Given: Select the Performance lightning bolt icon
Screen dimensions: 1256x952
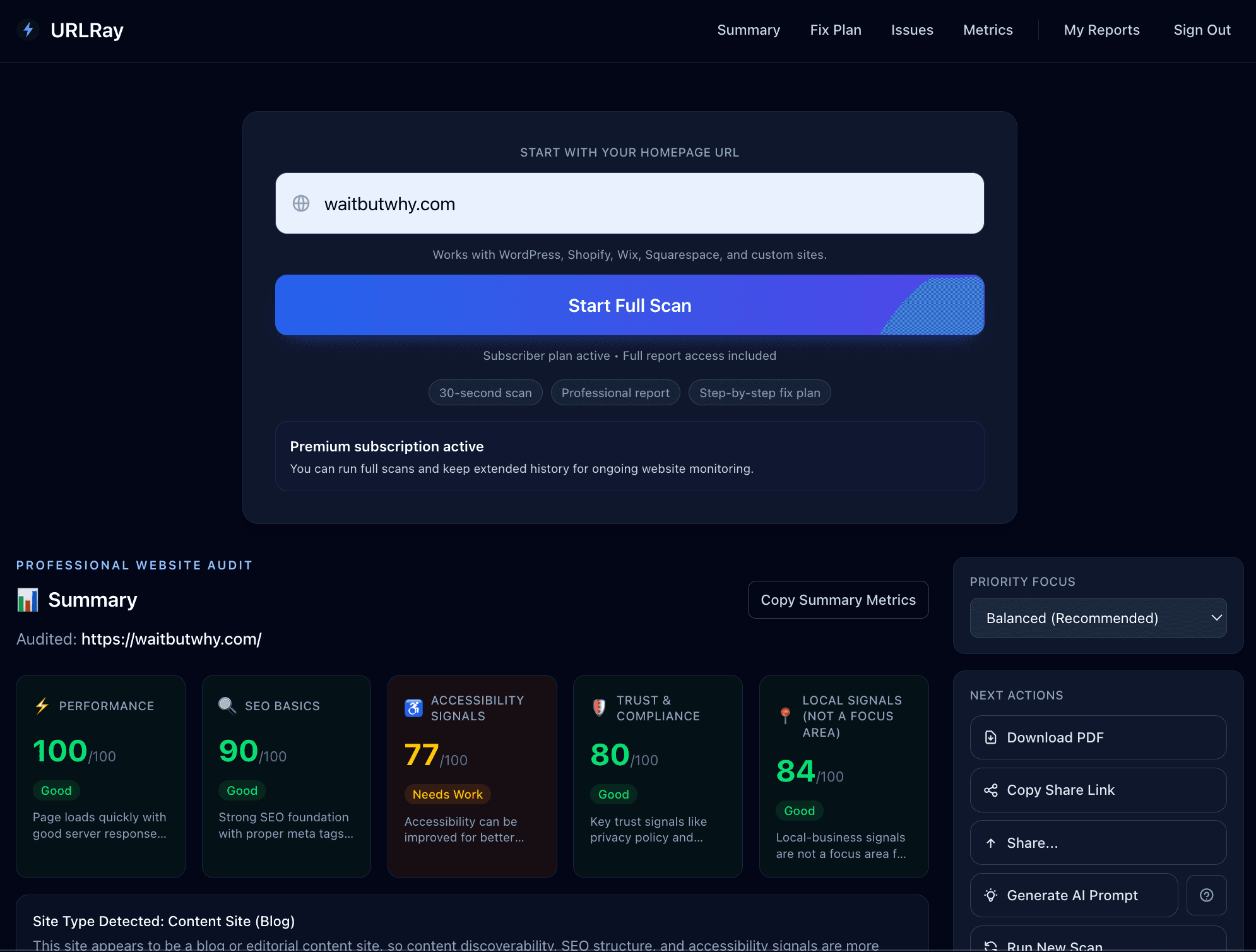Looking at the screenshot, I should (42, 706).
